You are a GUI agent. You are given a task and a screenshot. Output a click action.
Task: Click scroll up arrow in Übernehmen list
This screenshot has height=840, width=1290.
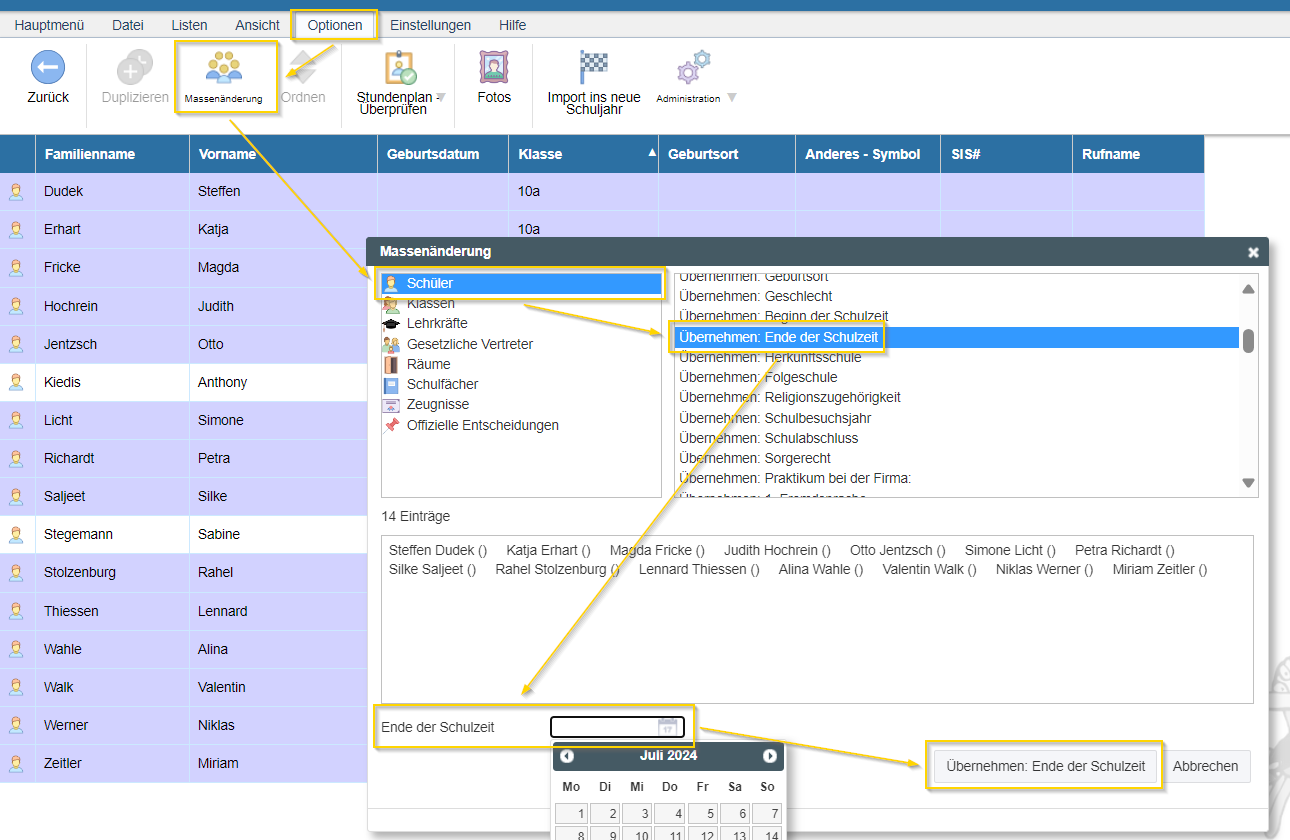[1248, 290]
